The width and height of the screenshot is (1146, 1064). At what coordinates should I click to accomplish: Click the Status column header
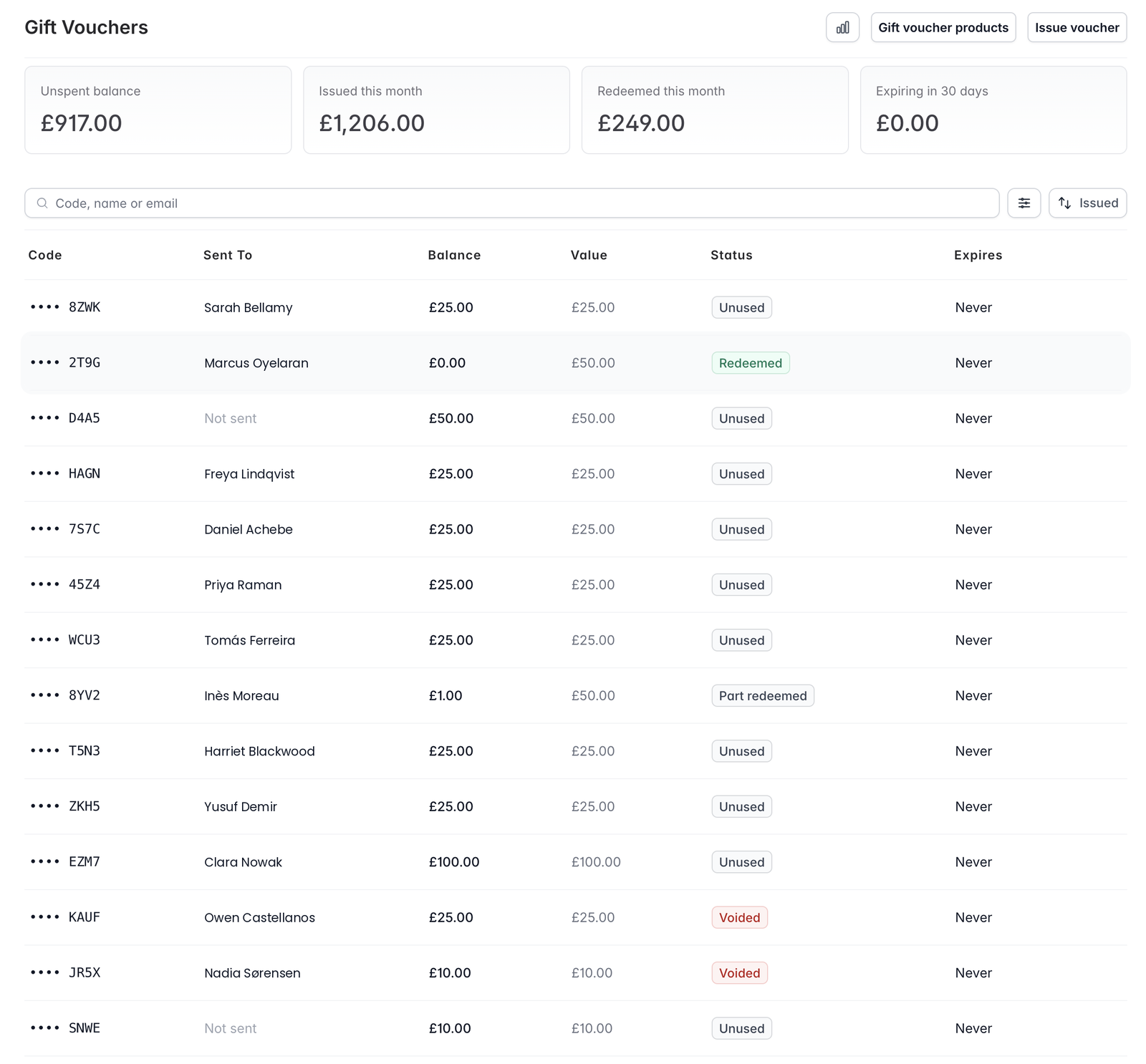pos(731,255)
